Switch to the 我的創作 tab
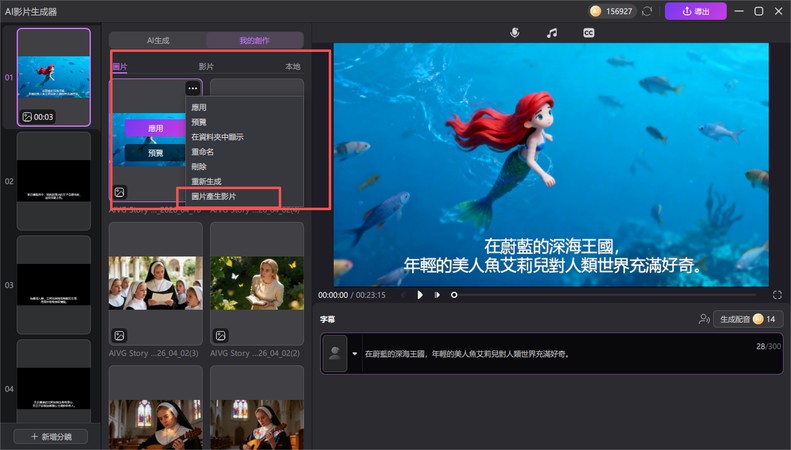 pyautogui.click(x=255, y=40)
